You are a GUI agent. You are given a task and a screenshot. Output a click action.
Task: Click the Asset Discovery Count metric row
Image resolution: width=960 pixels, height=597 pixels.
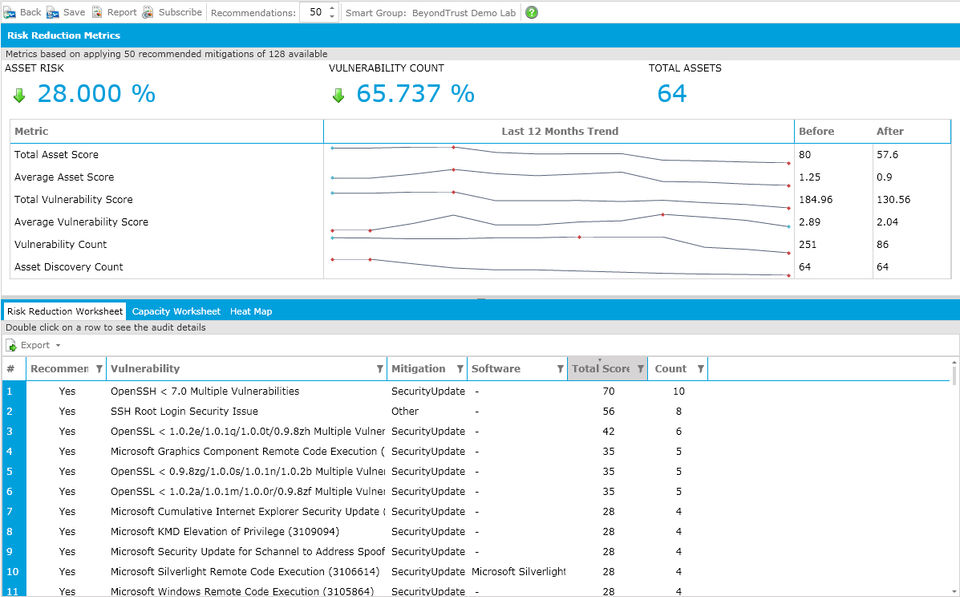pyautogui.click(x=481, y=266)
